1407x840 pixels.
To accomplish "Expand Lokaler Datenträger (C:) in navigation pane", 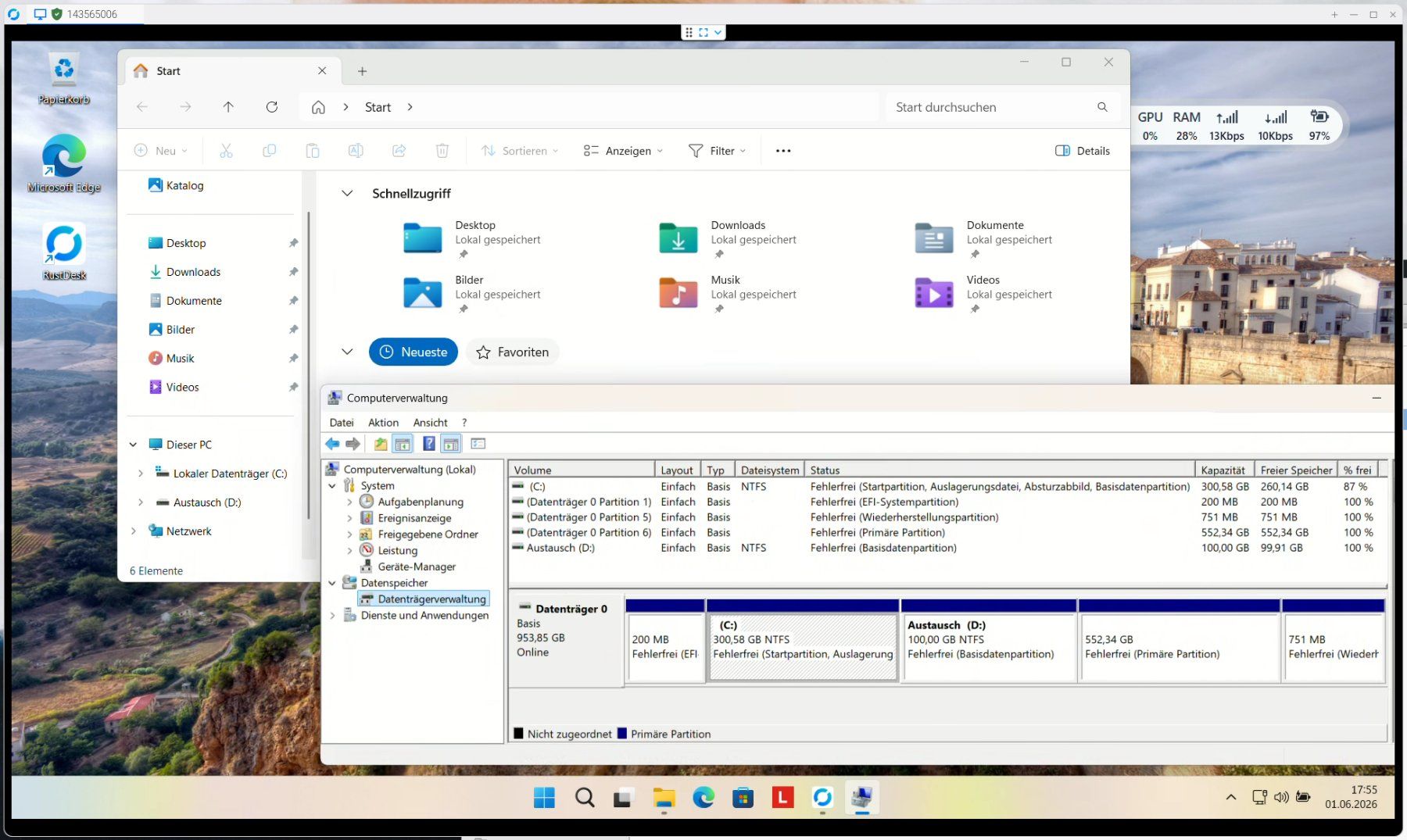I will [140, 474].
